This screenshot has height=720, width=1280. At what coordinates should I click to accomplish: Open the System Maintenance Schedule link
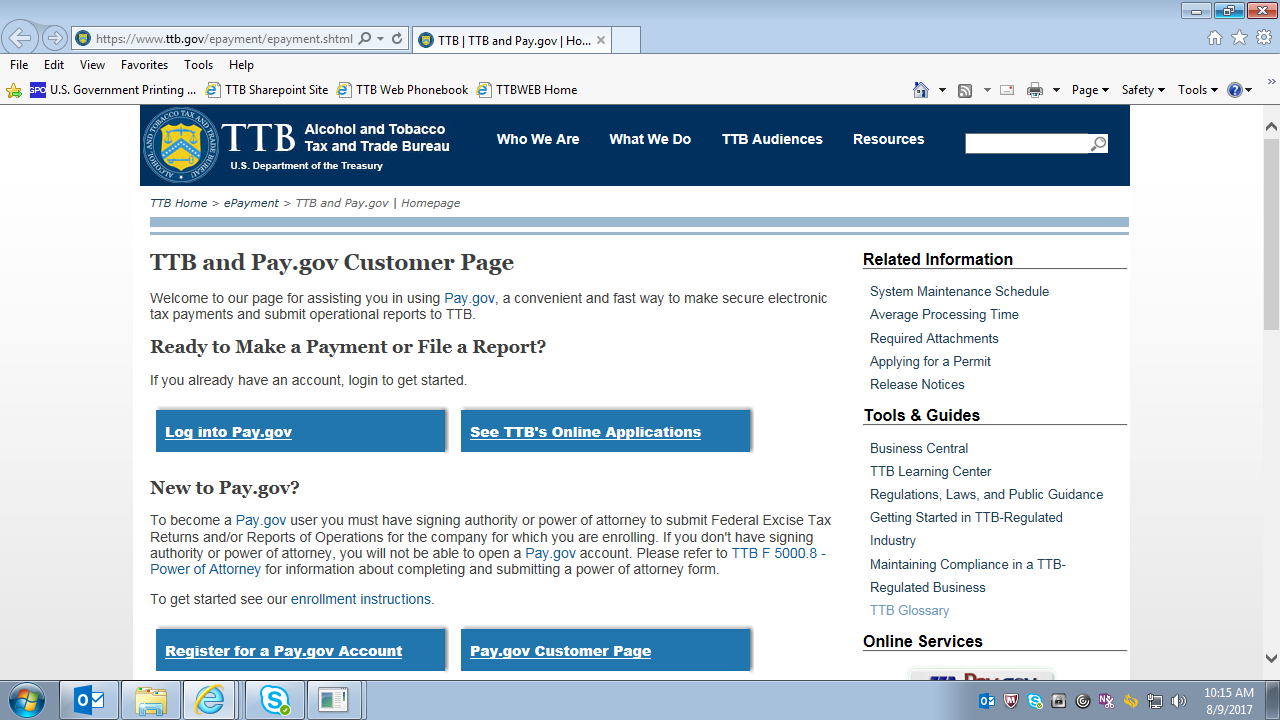959,291
